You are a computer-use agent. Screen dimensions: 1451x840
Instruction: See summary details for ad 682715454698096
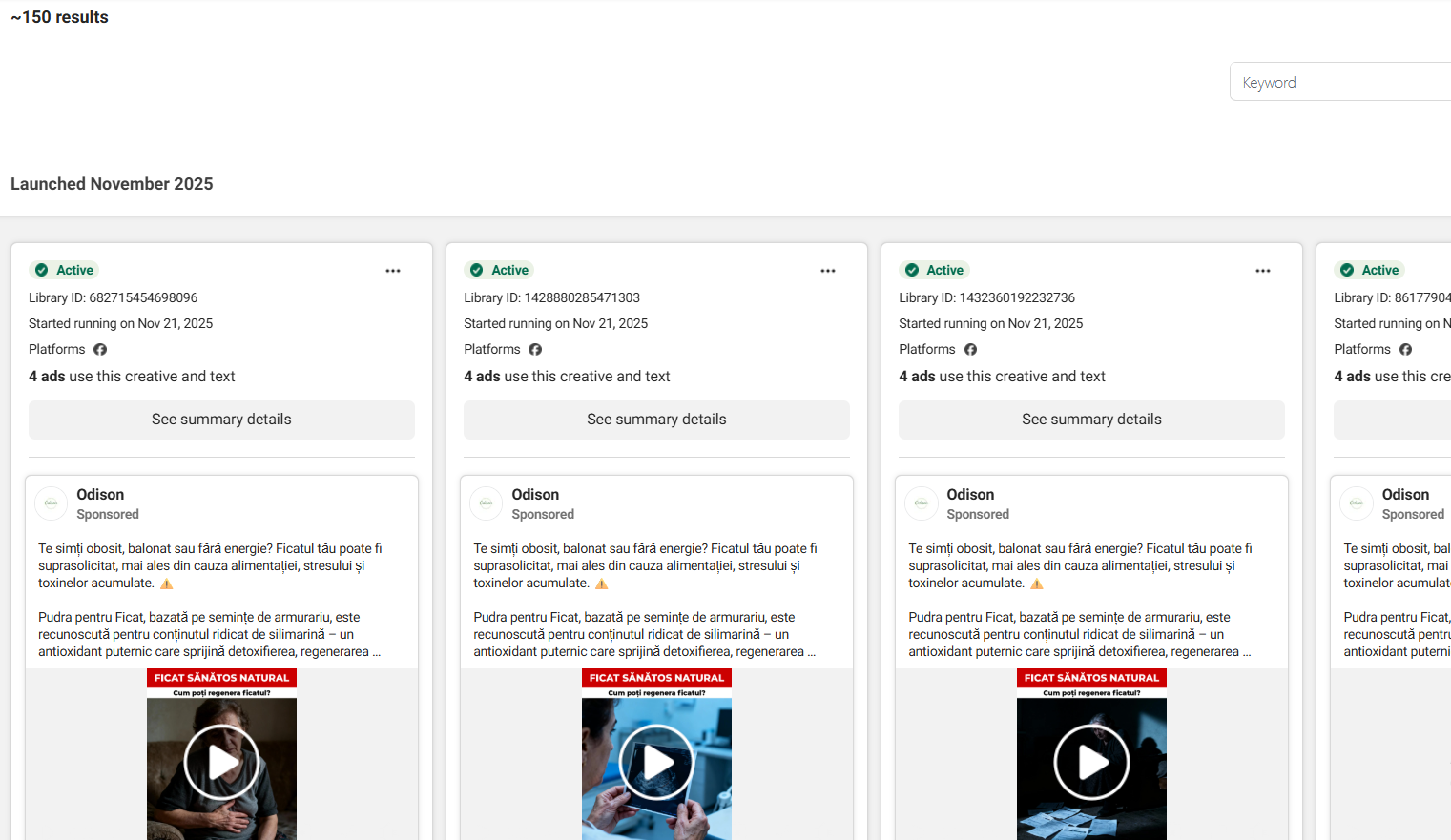tap(221, 420)
